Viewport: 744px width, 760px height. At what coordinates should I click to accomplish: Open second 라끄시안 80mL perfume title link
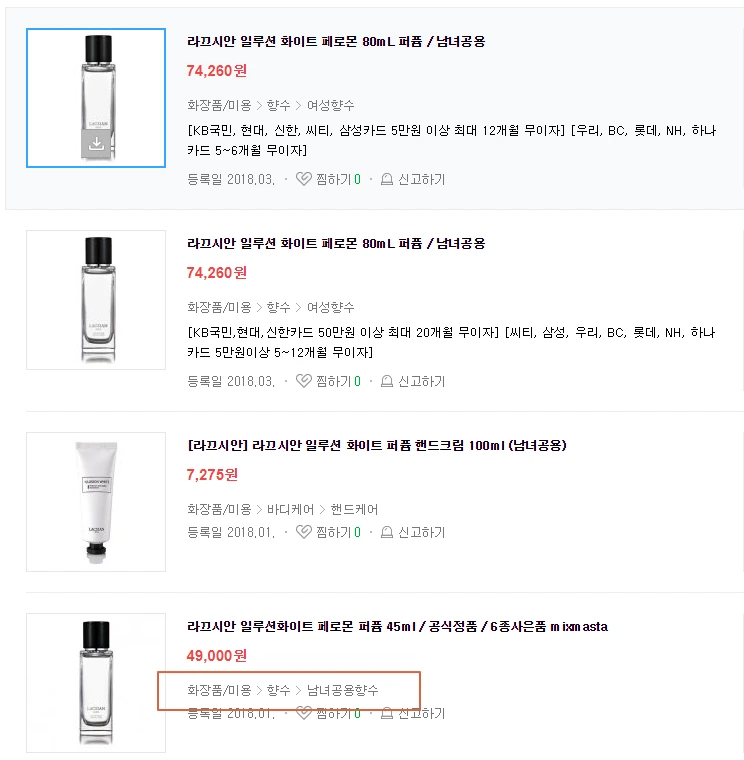click(336, 243)
